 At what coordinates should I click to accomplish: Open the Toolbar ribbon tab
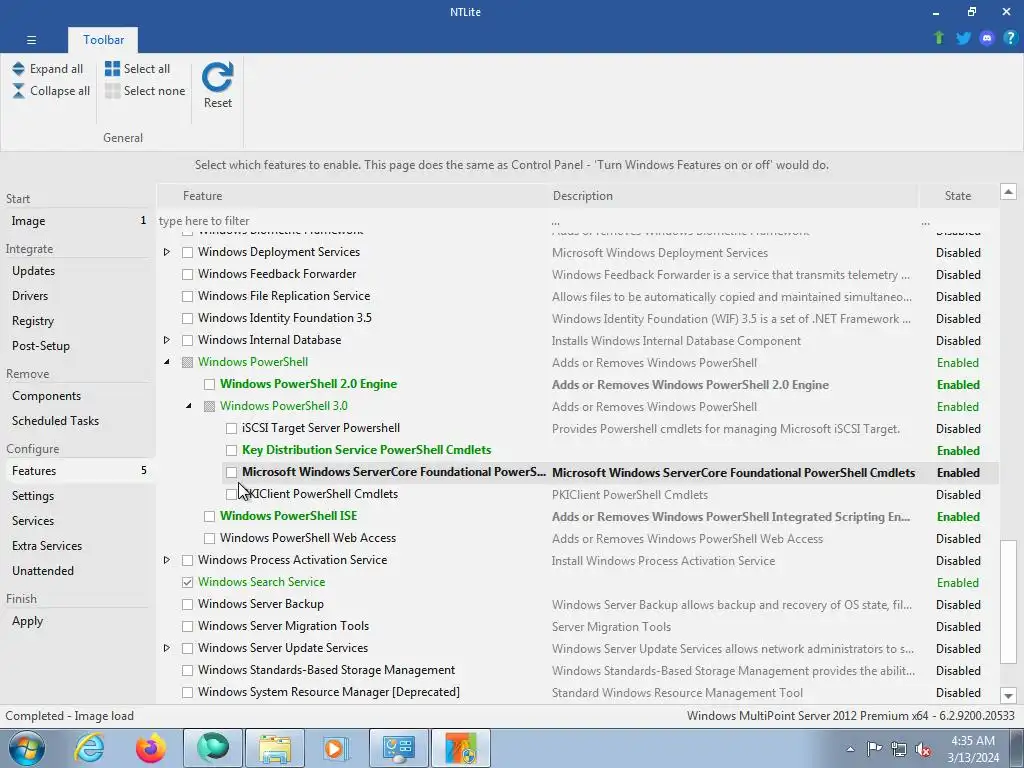103,40
